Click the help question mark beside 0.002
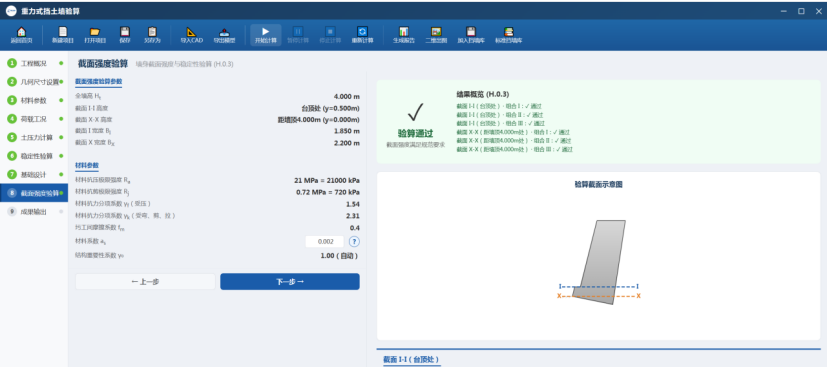The height and width of the screenshot is (368, 828). point(354,241)
